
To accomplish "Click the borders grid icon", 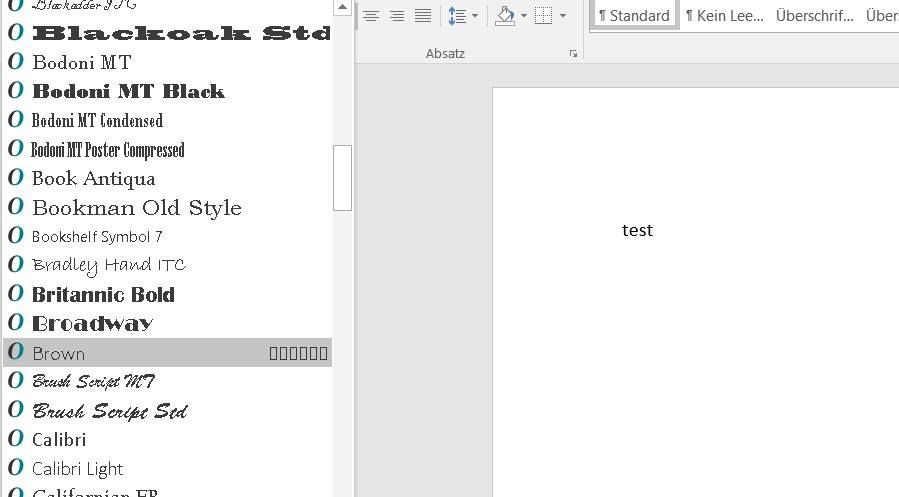I will point(544,15).
